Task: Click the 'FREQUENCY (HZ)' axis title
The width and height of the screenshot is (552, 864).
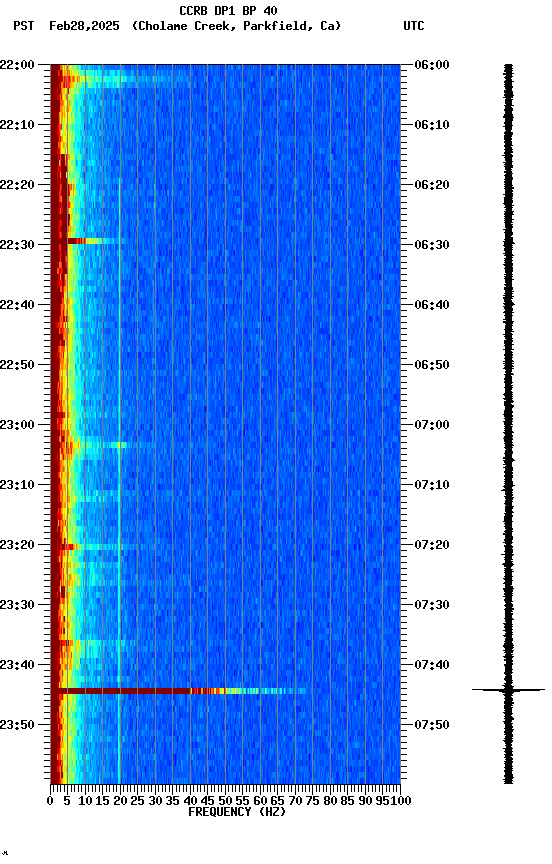Action: 237,813
